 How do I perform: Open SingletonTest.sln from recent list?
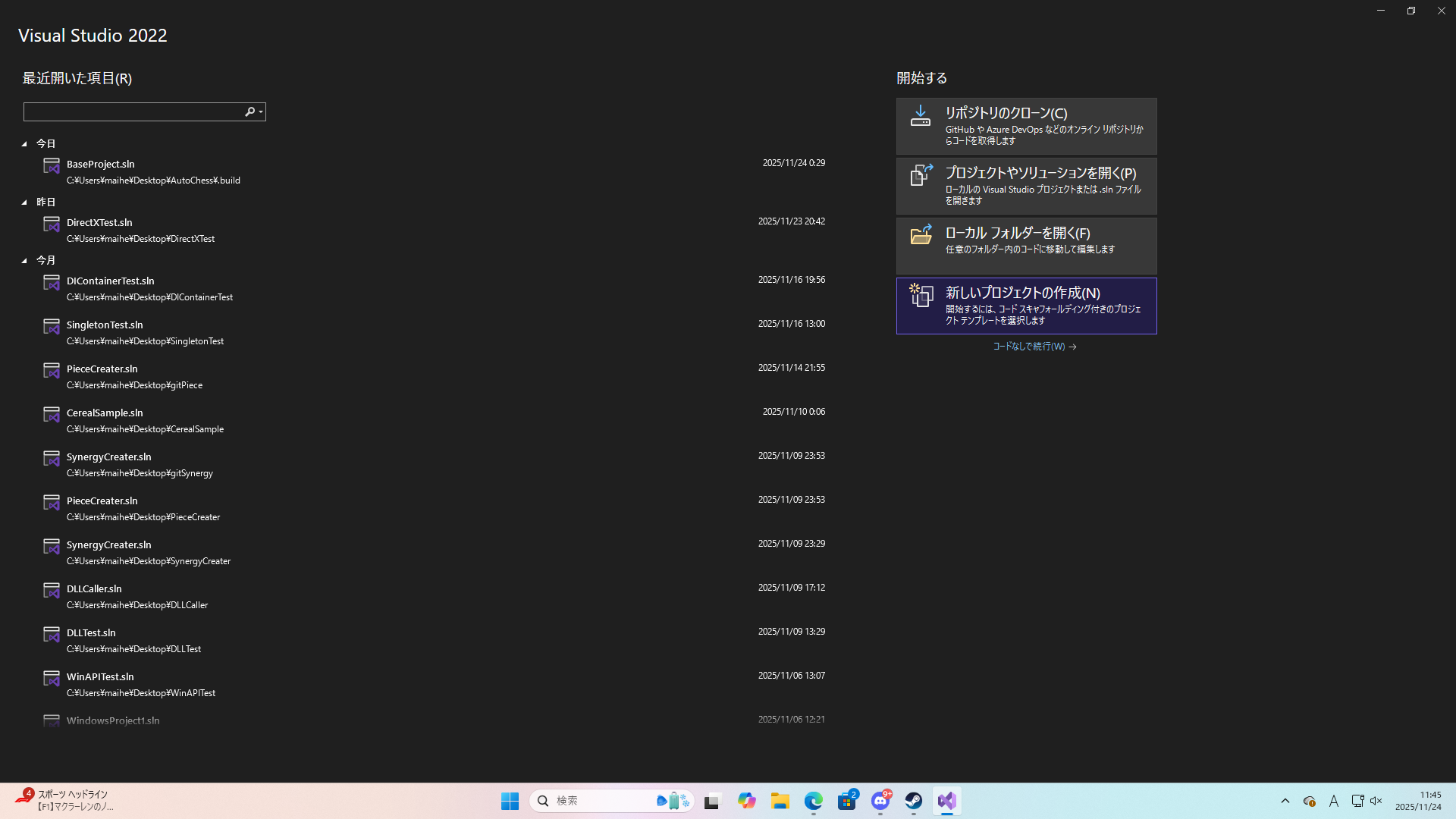(x=105, y=325)
